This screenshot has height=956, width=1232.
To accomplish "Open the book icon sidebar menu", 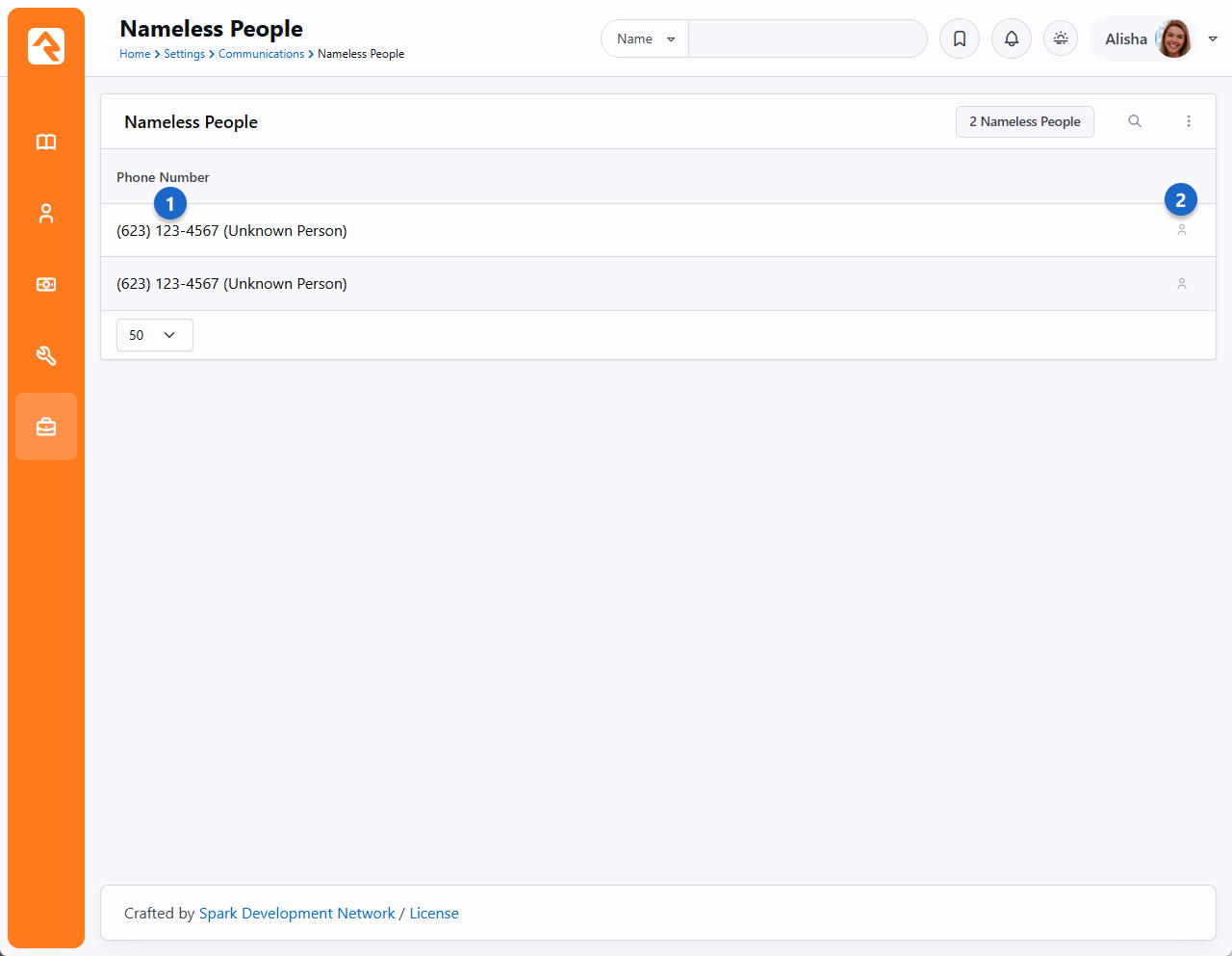I will pos(46,142).
